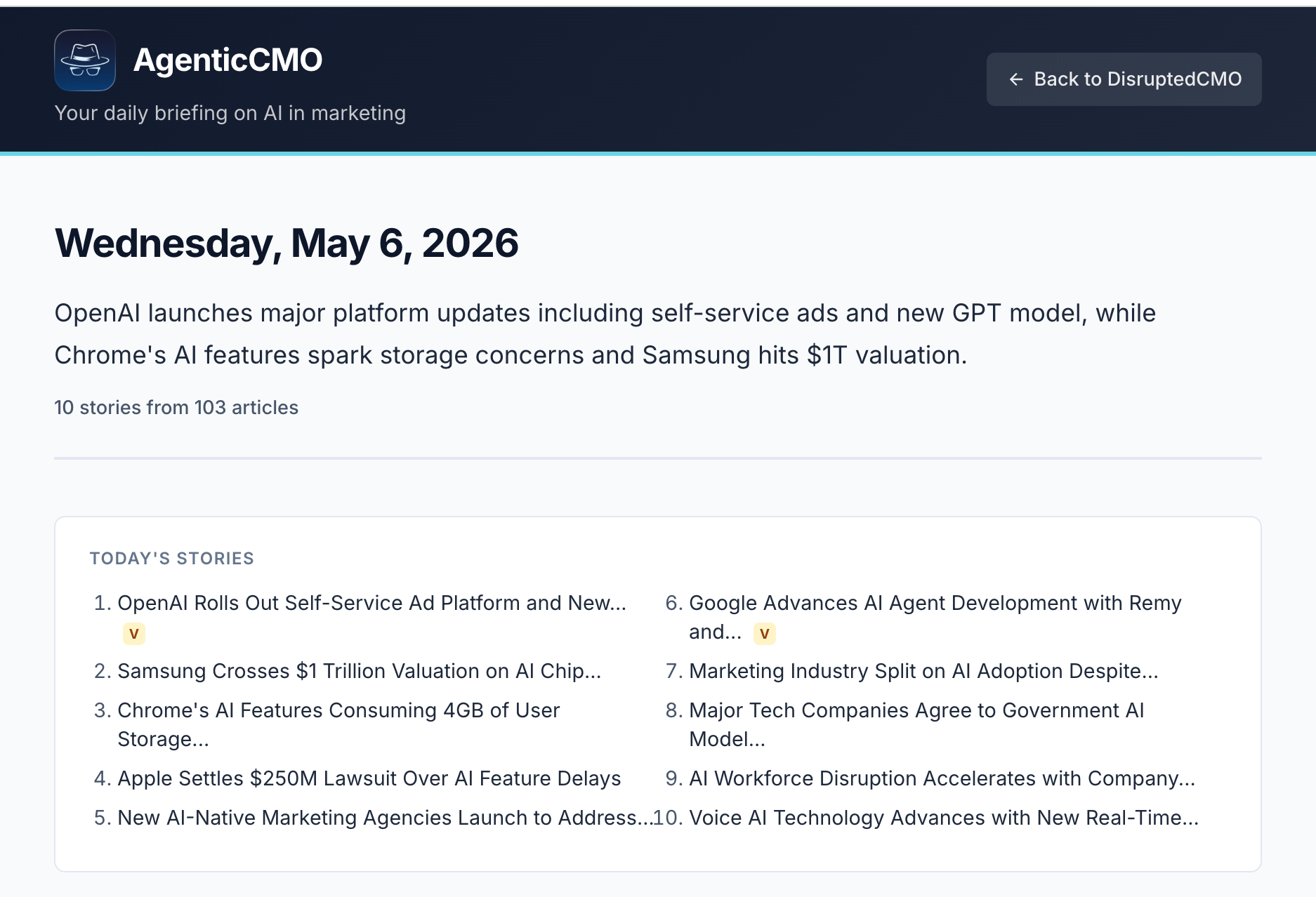This screenshot has width=1316, height=897.
Task: Open the AI Workforce Disruption Accelerates story
Action: tap(942, 778)
